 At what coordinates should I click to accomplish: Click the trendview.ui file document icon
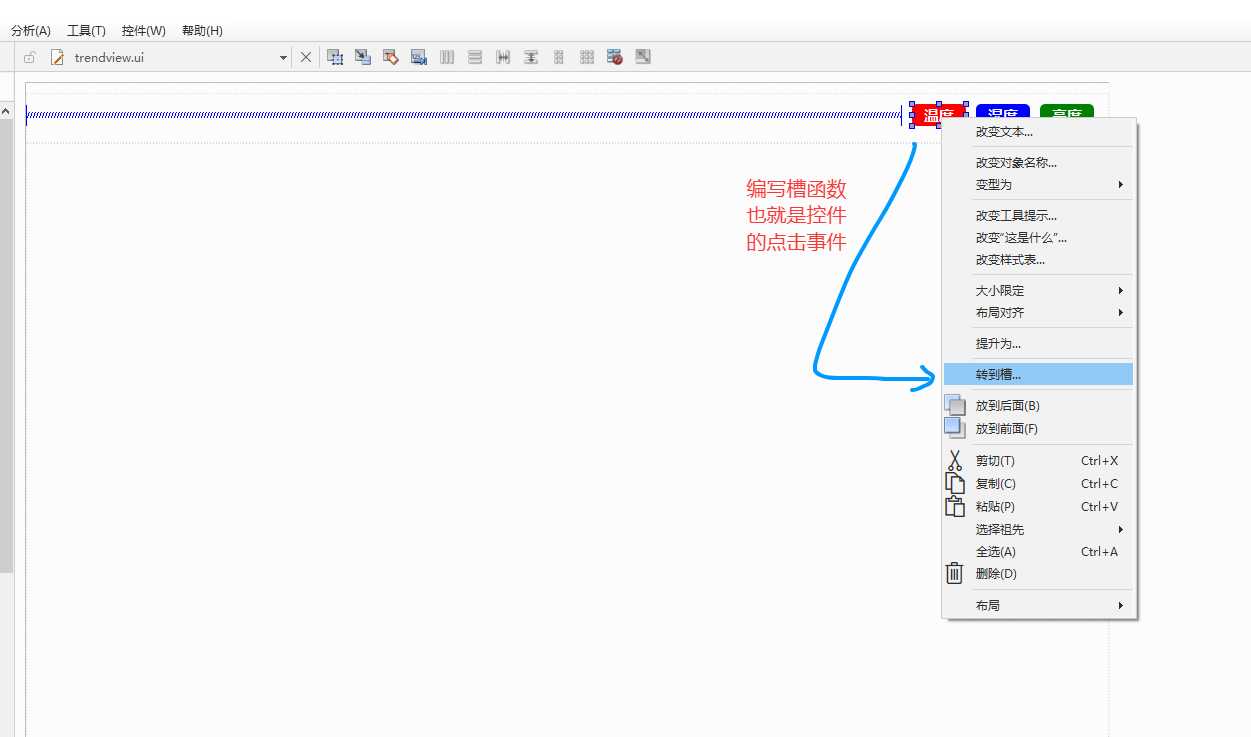click(57, 57)
